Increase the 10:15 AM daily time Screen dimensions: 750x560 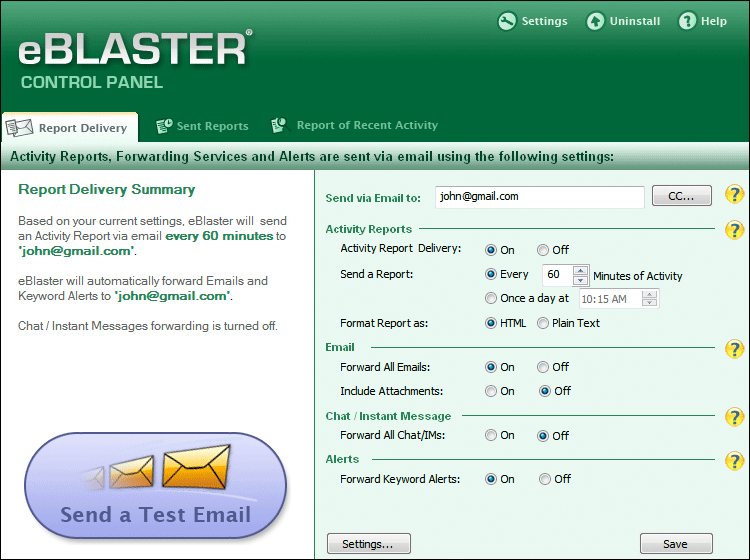(x=650, y=294)
